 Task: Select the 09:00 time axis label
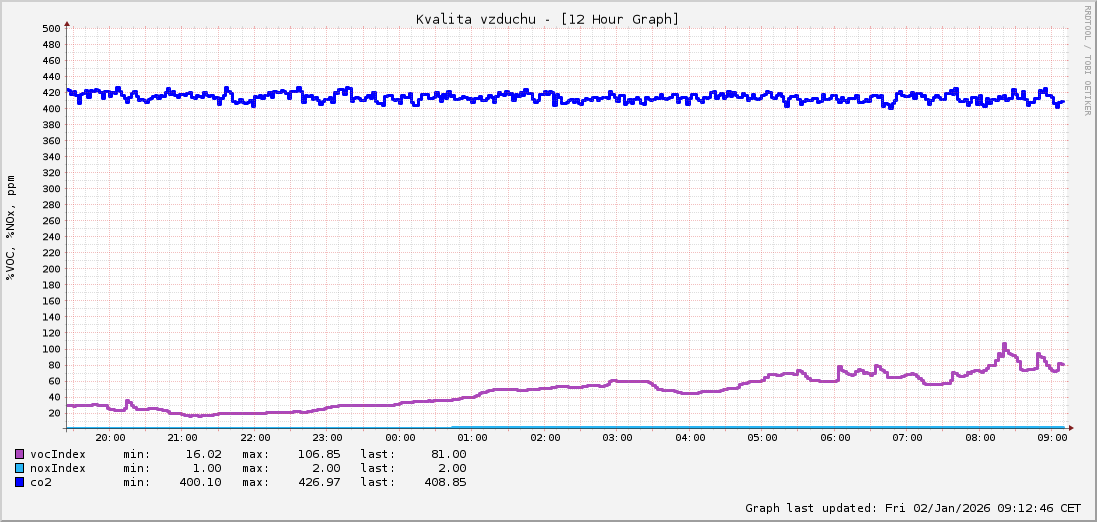pos(1052,438)
